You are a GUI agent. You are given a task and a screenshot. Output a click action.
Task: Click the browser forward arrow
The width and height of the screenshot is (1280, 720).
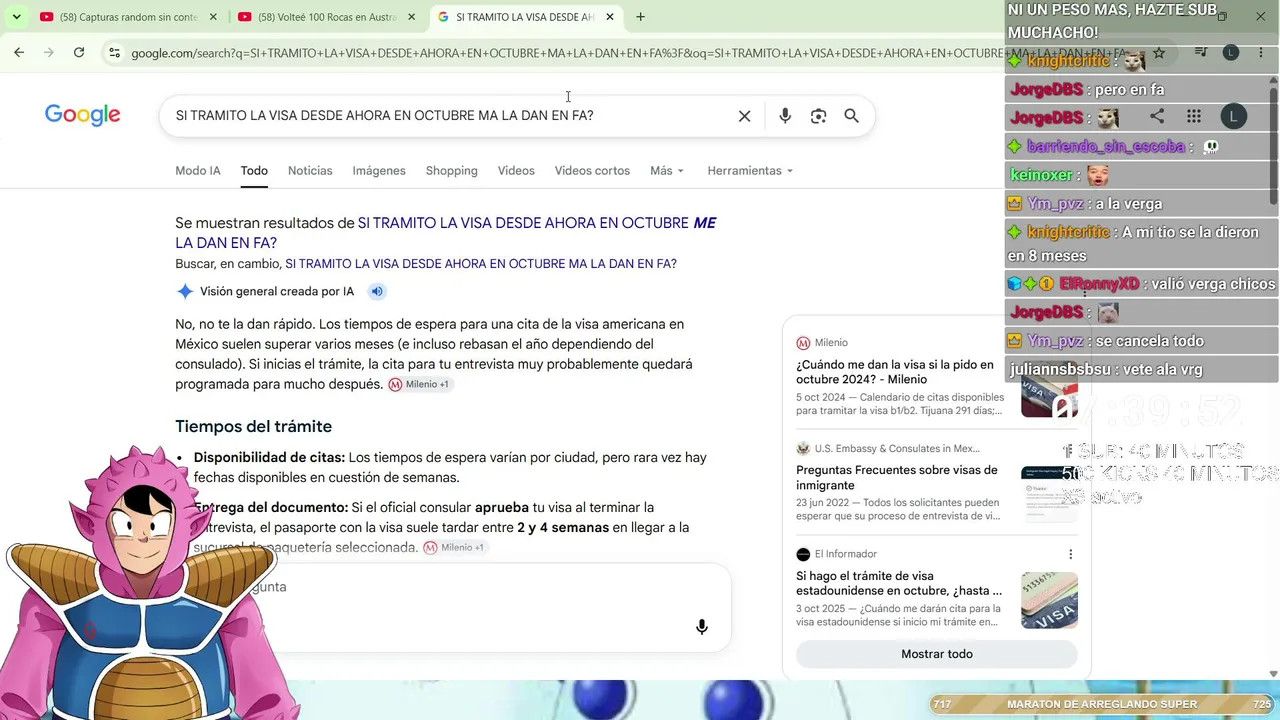pyautogui.click(x=49, y=53)
